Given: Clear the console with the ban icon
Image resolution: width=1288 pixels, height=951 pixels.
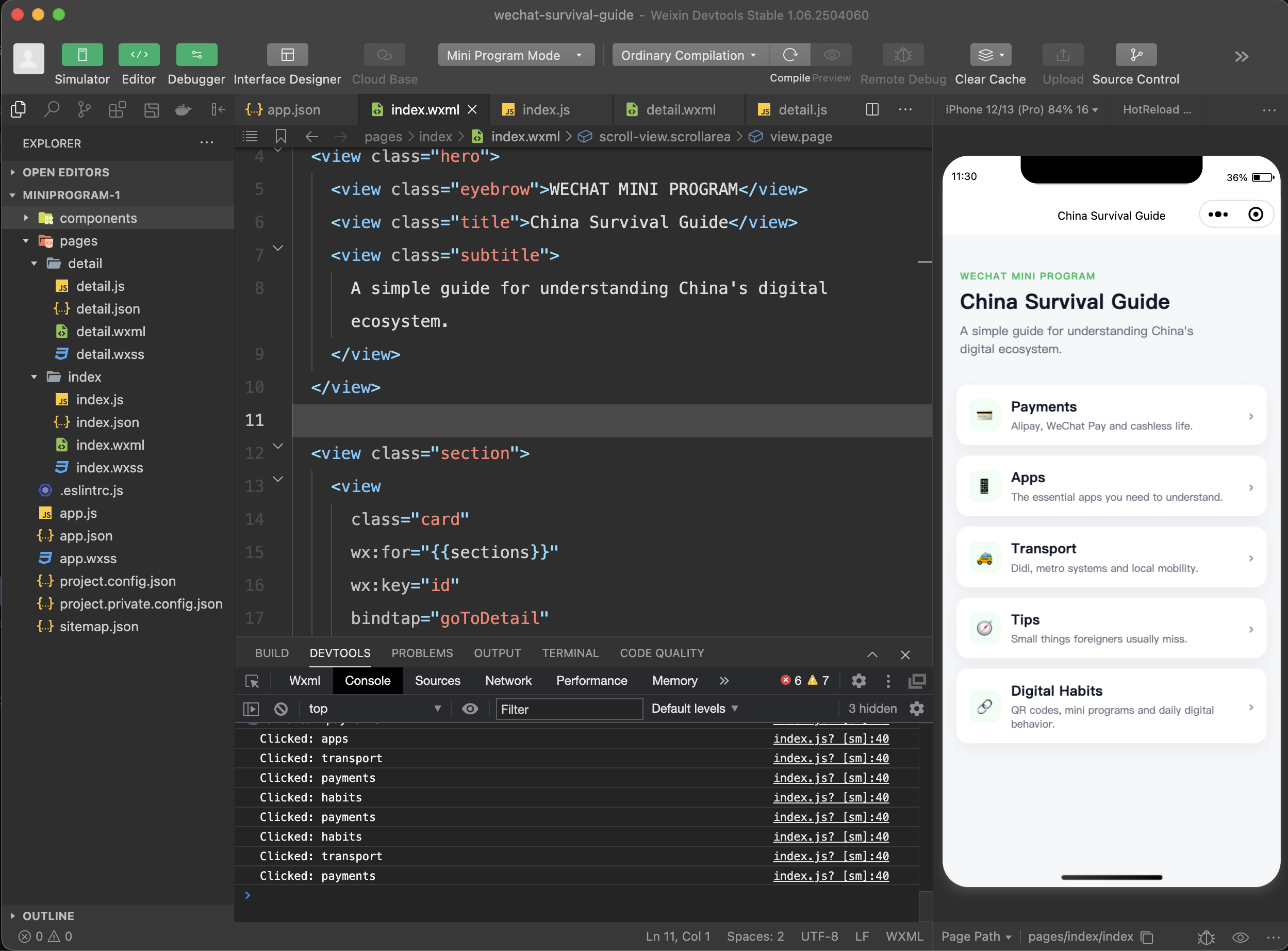Looking at the screenshot, I should (281, 709).
